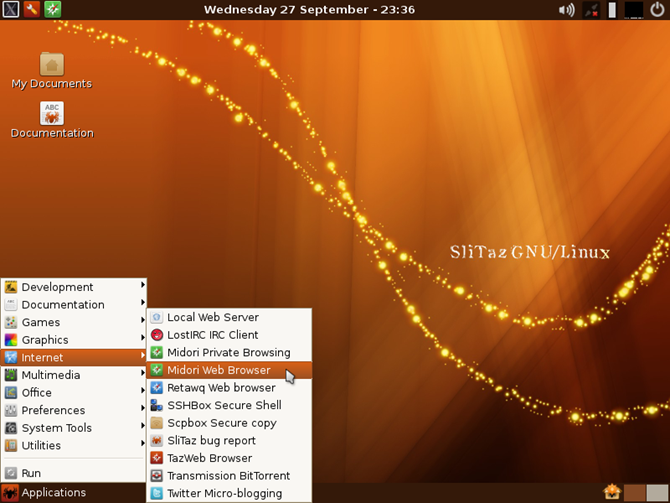The width and height of the screenshot is (670, 503).
Task: Select the highlighted Internet category
Action: click(73, 357)
